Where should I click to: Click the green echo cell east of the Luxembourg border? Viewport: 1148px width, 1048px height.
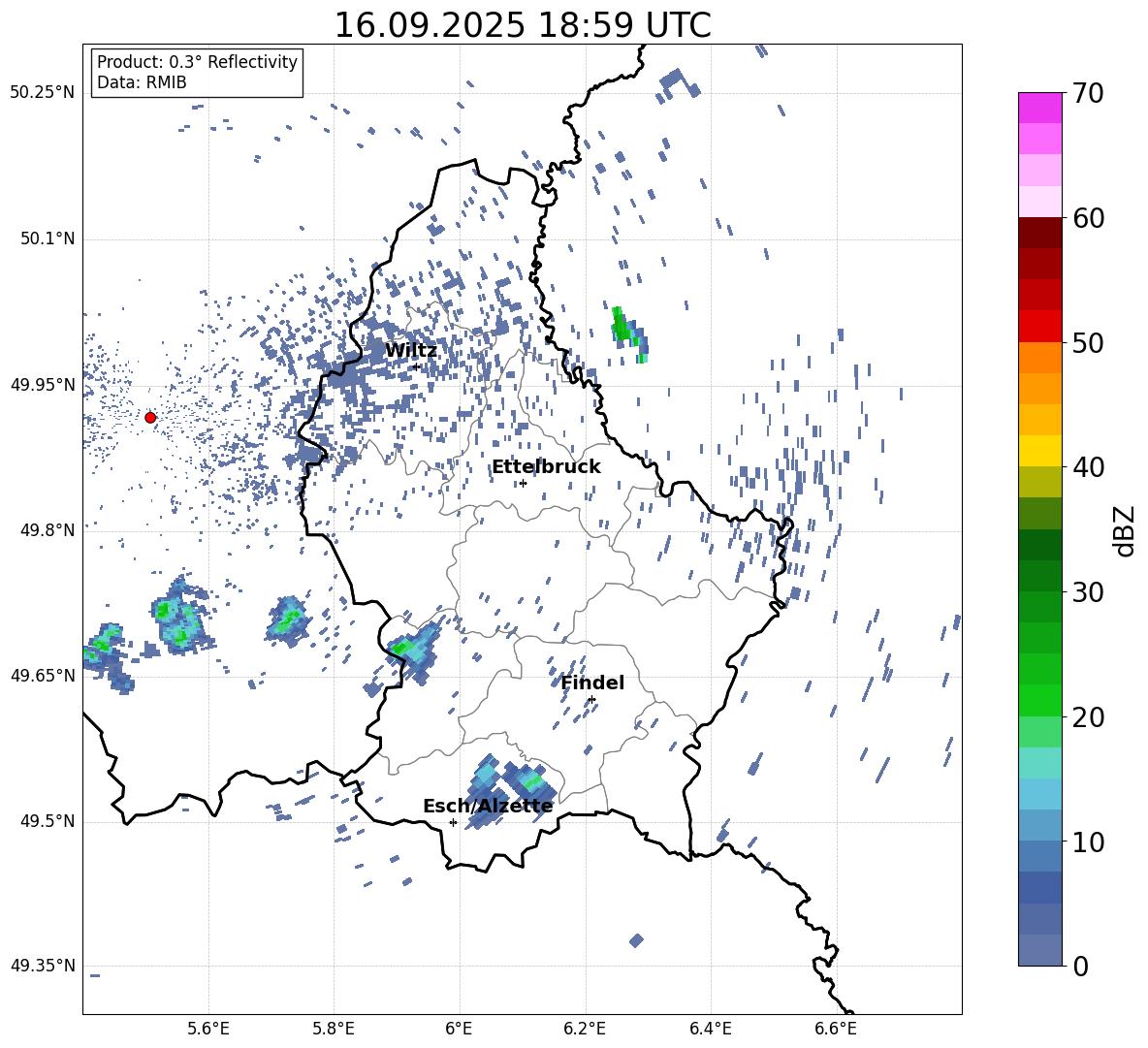click(629, 334)
